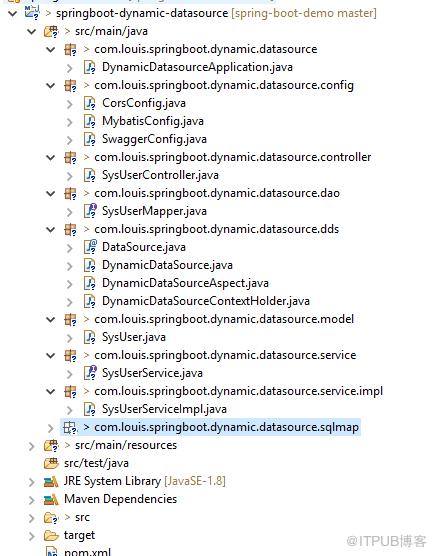Expand the SysUserController.java file node
This screenshot has height=556, width=436.
(70, 176)
